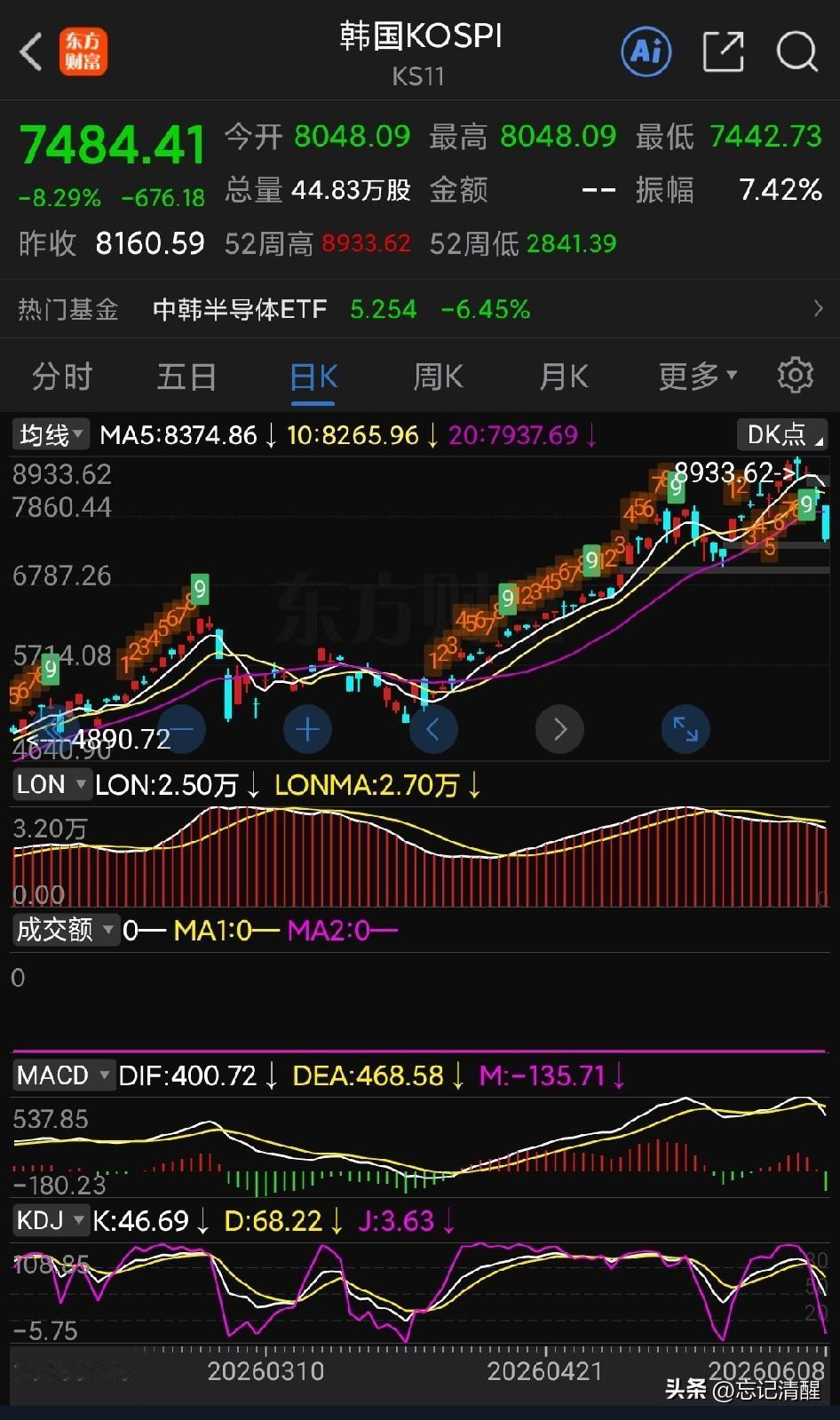Tap 52周高 value 8933.62

point(366,243)
